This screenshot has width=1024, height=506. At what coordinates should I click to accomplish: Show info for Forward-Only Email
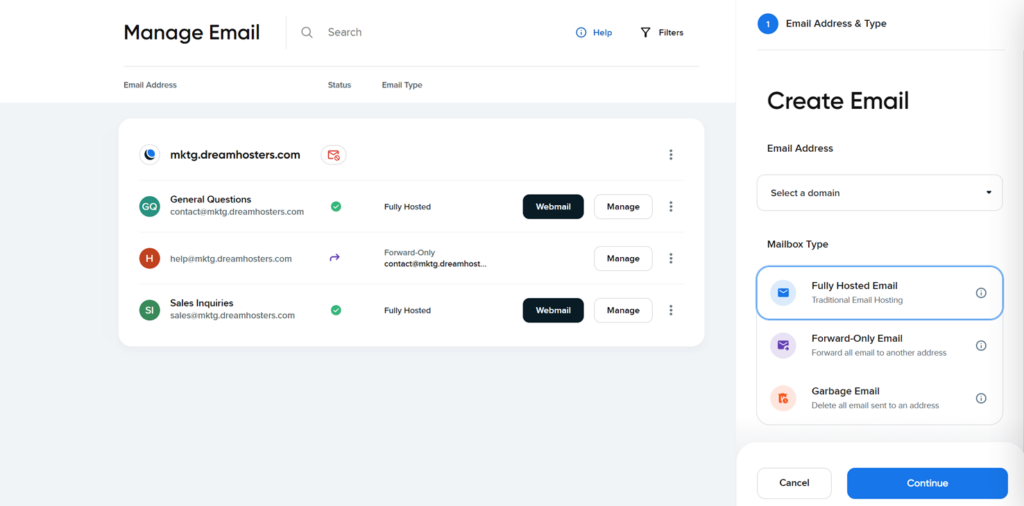pyautogui.click(x=981, y=345)
